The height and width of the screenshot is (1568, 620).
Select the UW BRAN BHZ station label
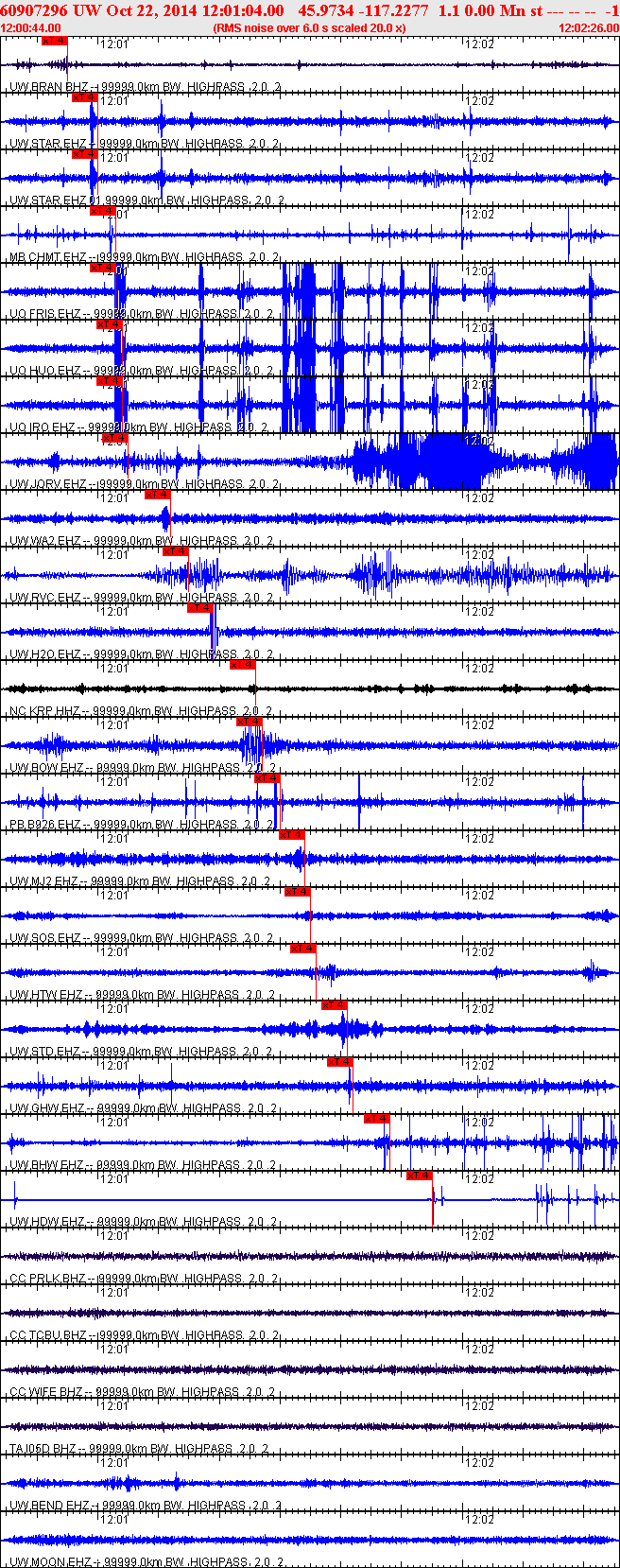click(x=146, y=87)
